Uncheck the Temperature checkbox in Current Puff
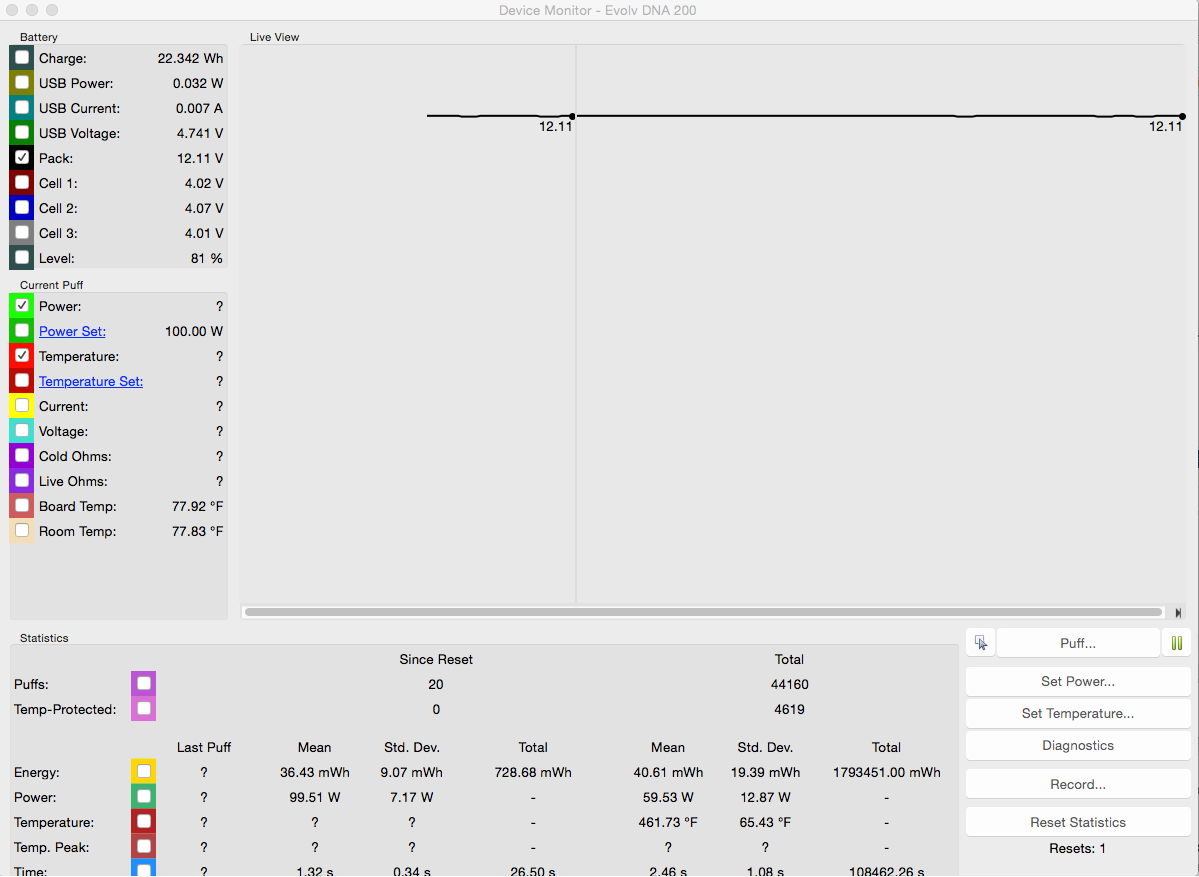The image size is (1199, 877). click(x=22, y=355)
